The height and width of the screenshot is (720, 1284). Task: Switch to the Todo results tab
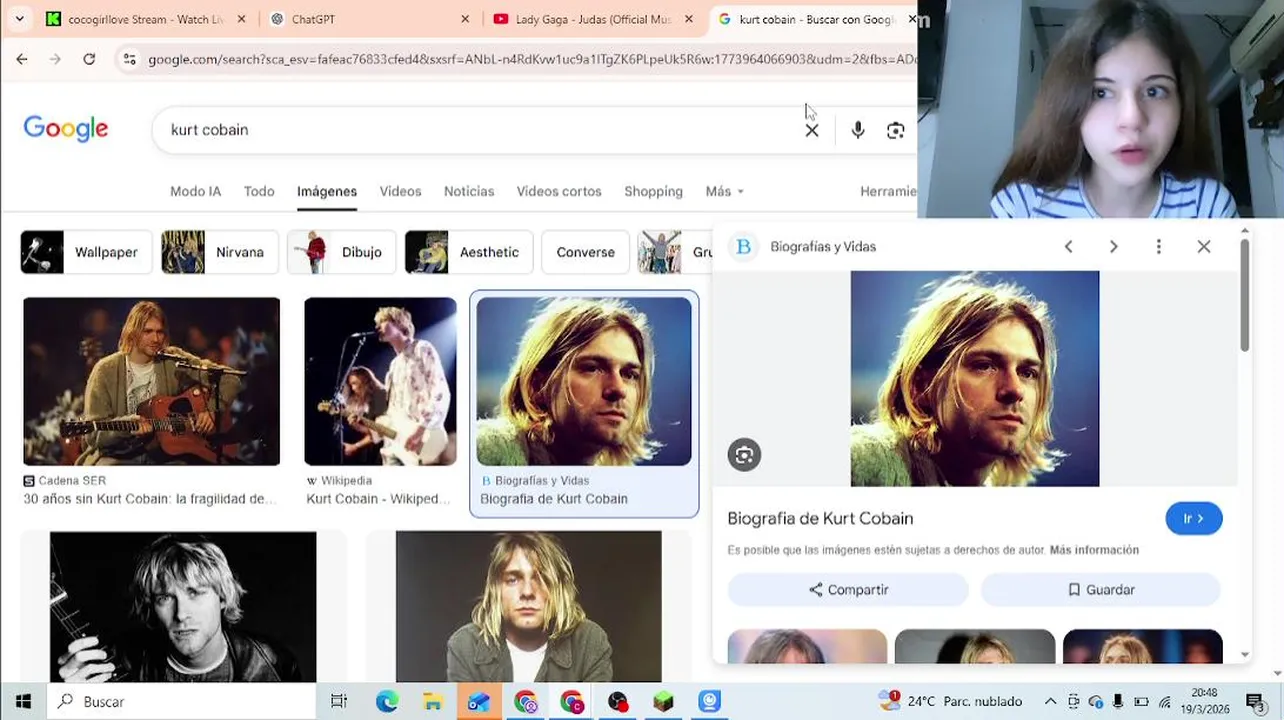coord(259,191)
